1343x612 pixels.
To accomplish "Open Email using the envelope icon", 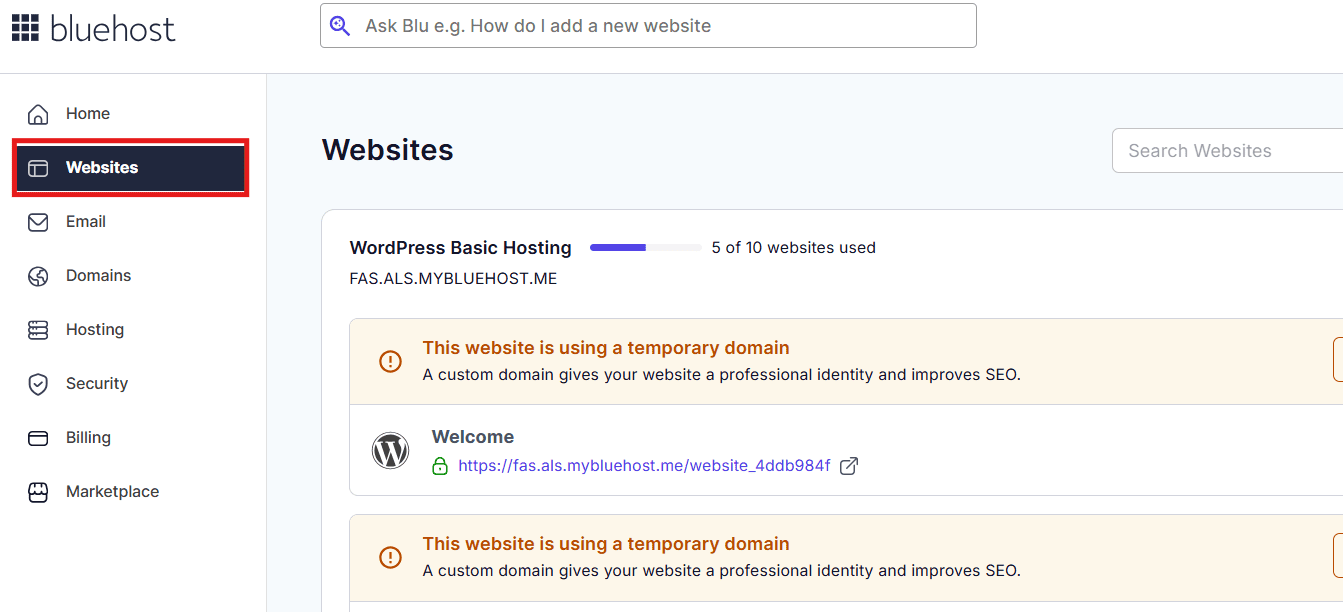I will [38, 221].
